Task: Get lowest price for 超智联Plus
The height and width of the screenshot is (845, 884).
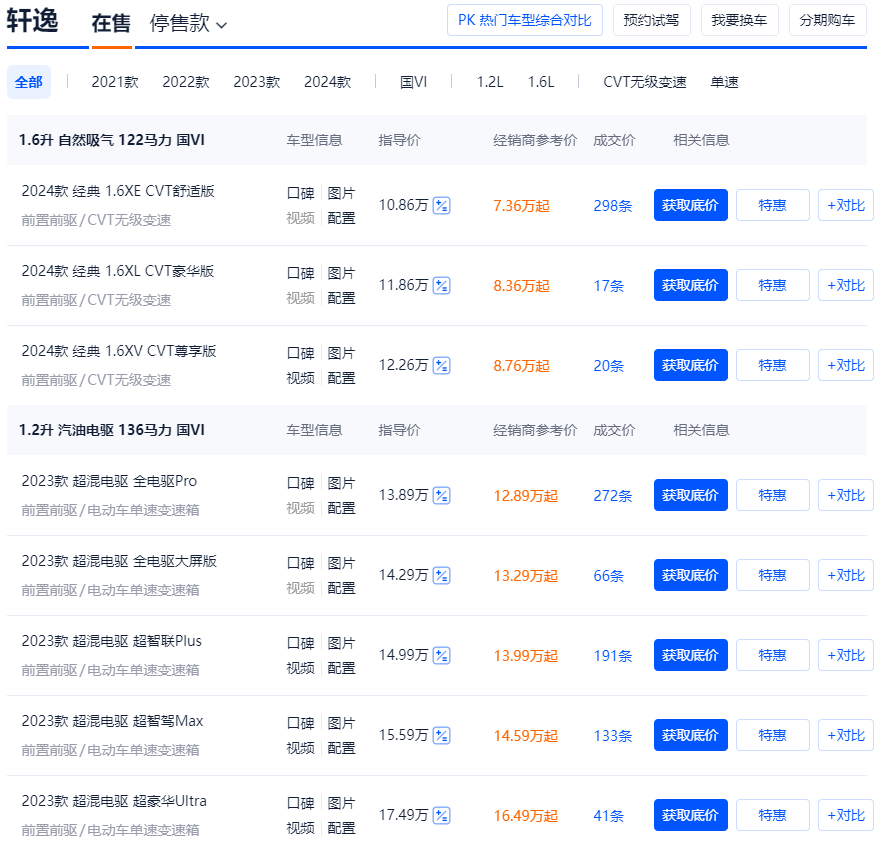Action: click(x=691, y=655)
